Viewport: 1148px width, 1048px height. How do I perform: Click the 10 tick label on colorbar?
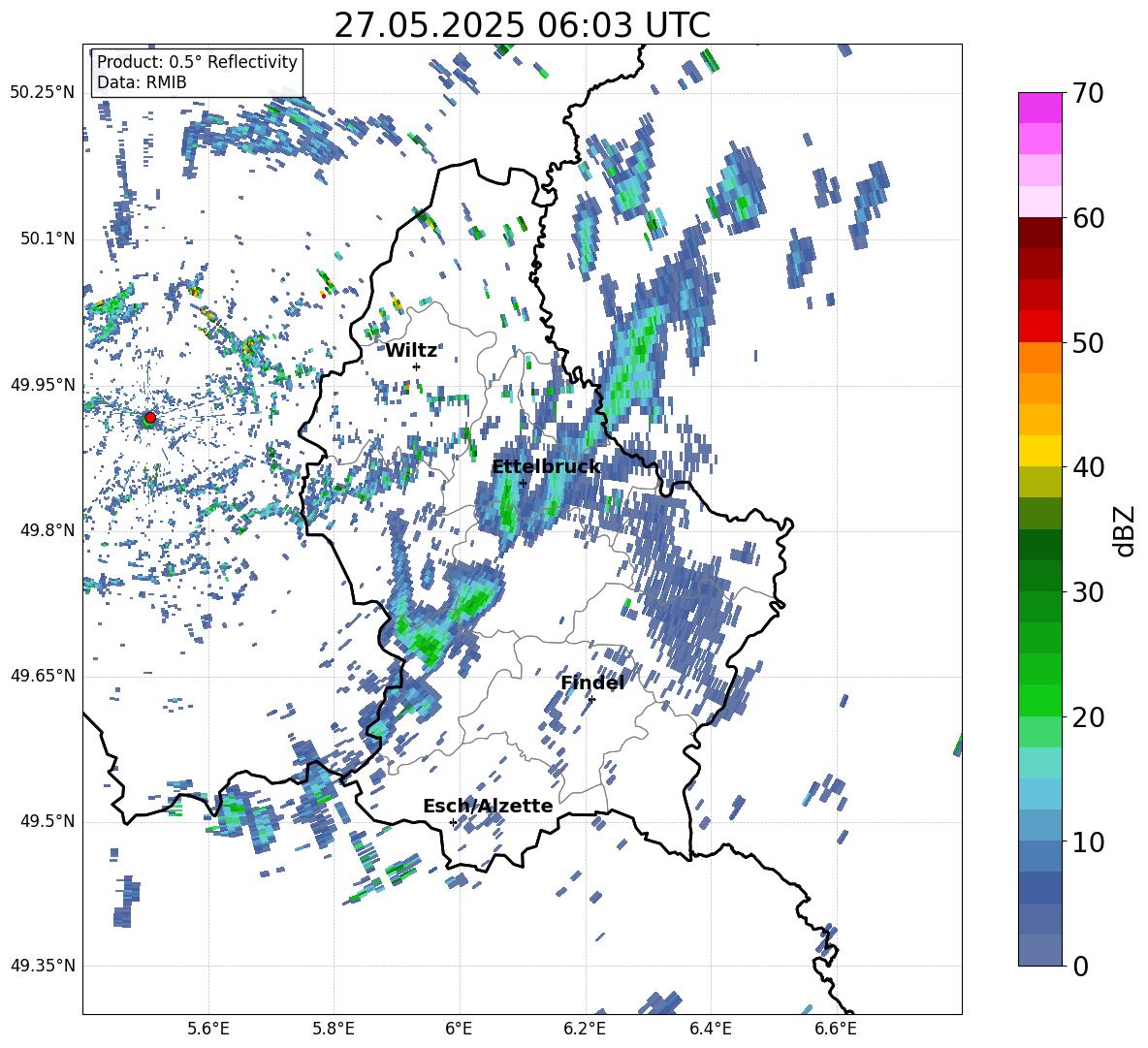pos(1089,842)
